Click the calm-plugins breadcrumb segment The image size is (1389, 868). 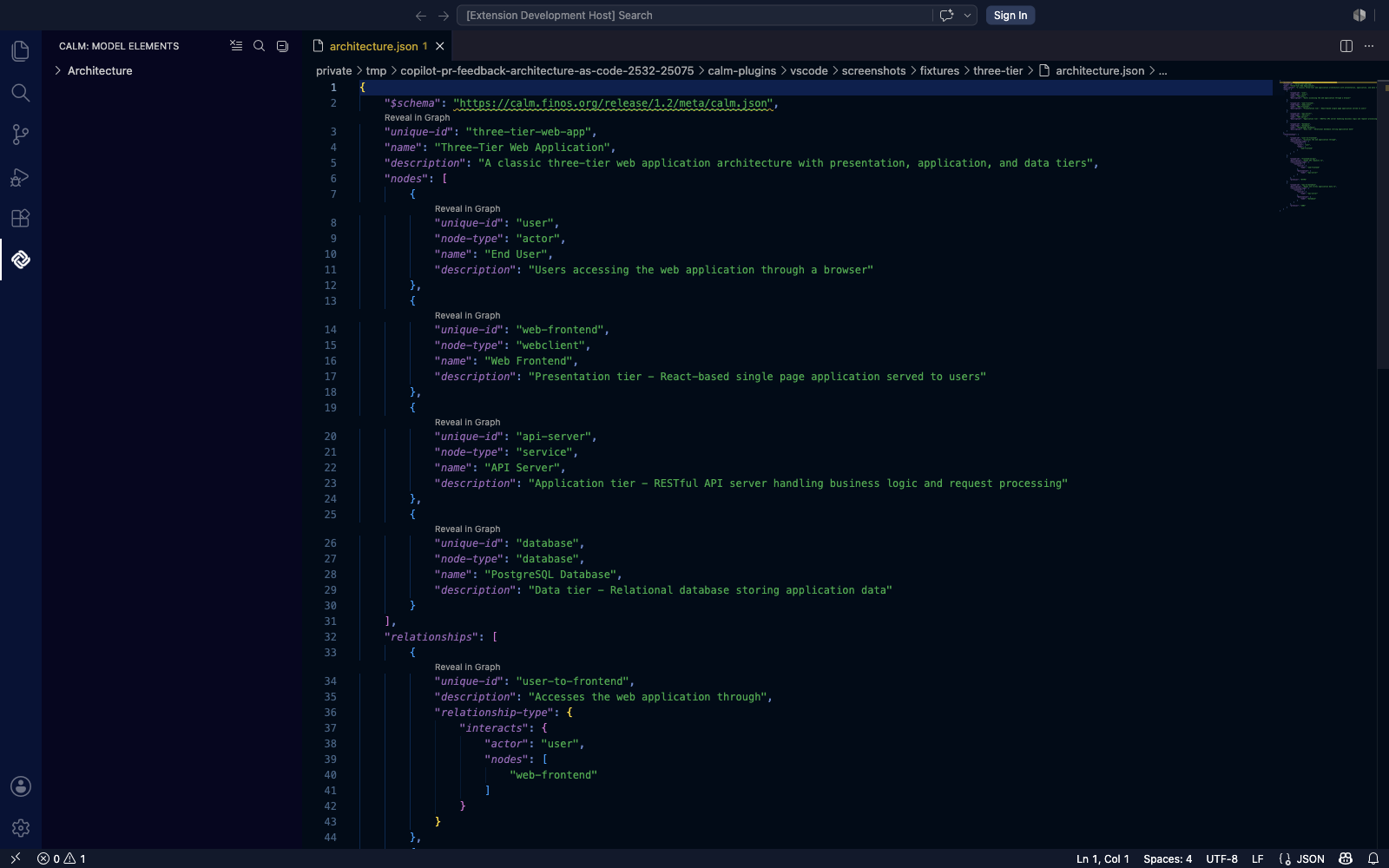tap(741, 71)
